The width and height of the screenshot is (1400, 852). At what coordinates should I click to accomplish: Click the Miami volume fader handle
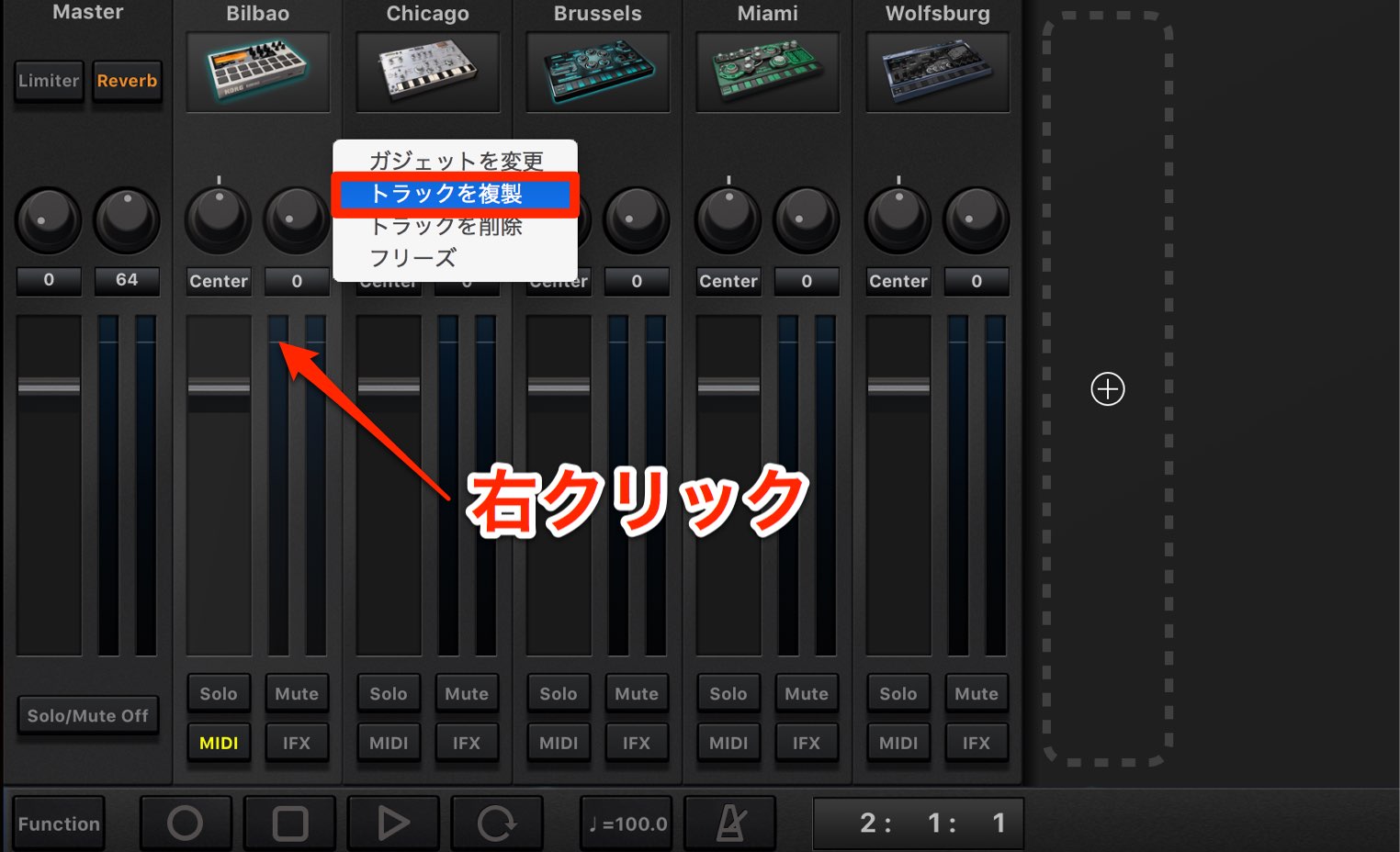click(x=728, y=387)
